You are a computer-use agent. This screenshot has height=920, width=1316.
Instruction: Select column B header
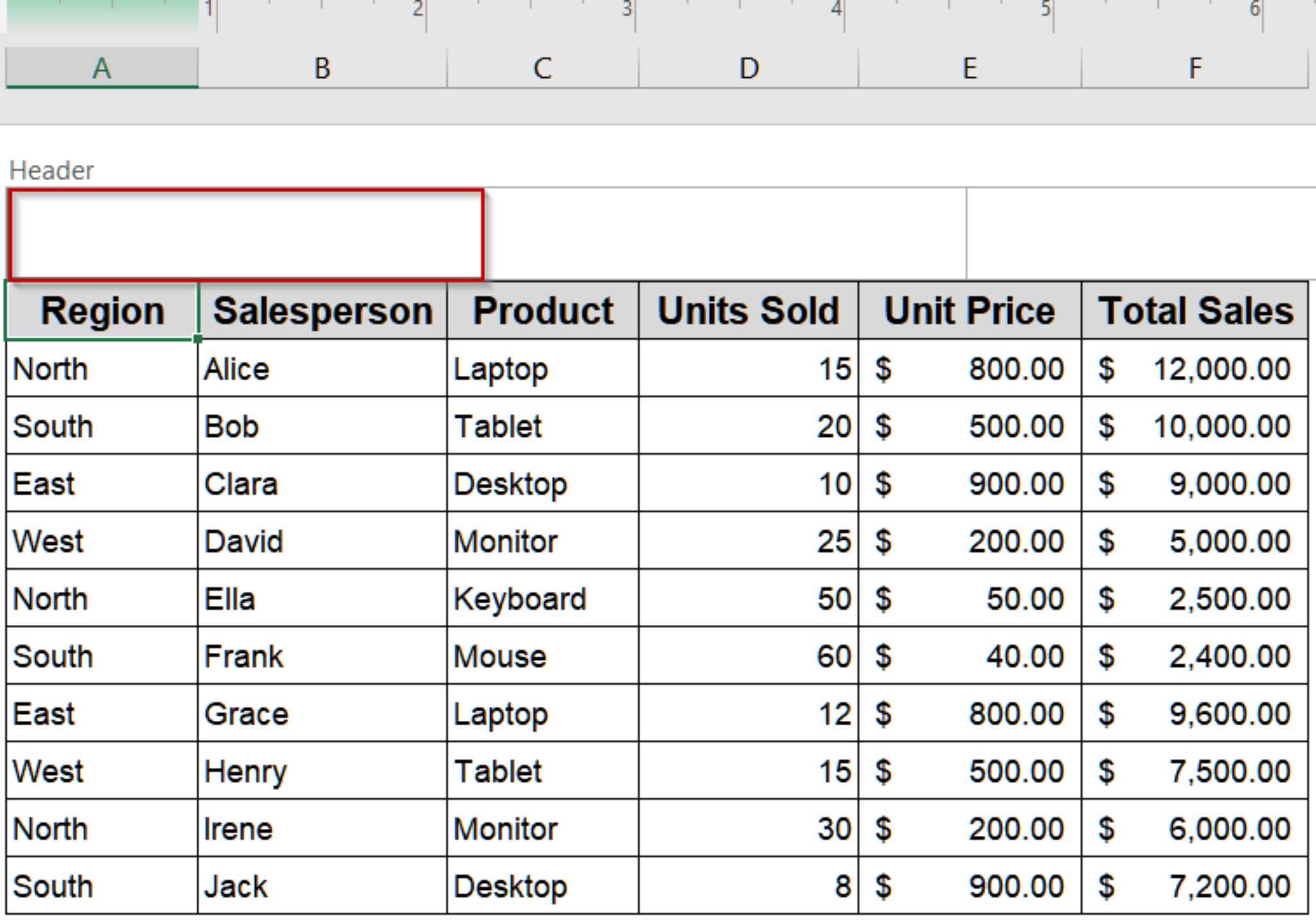tap(321, 67)
